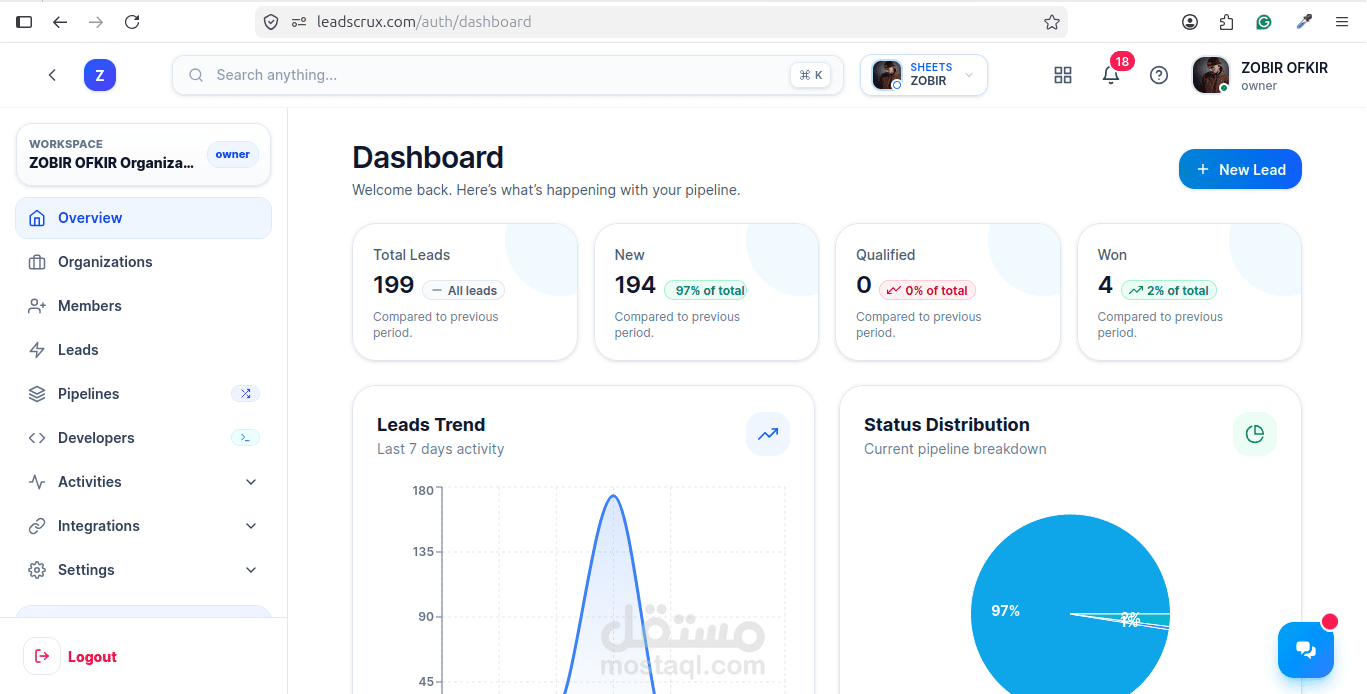Click the 0% of total badge

[927, 290]
